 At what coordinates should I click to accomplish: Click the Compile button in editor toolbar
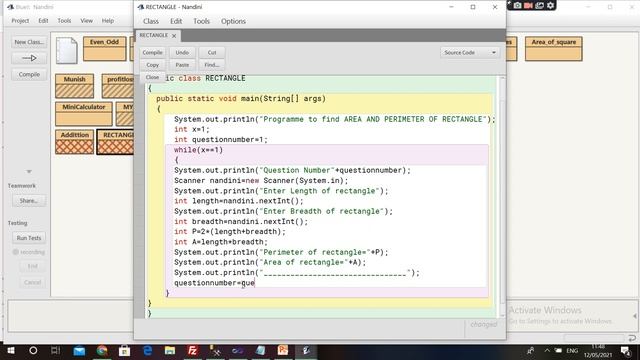[x=152, y=53]
